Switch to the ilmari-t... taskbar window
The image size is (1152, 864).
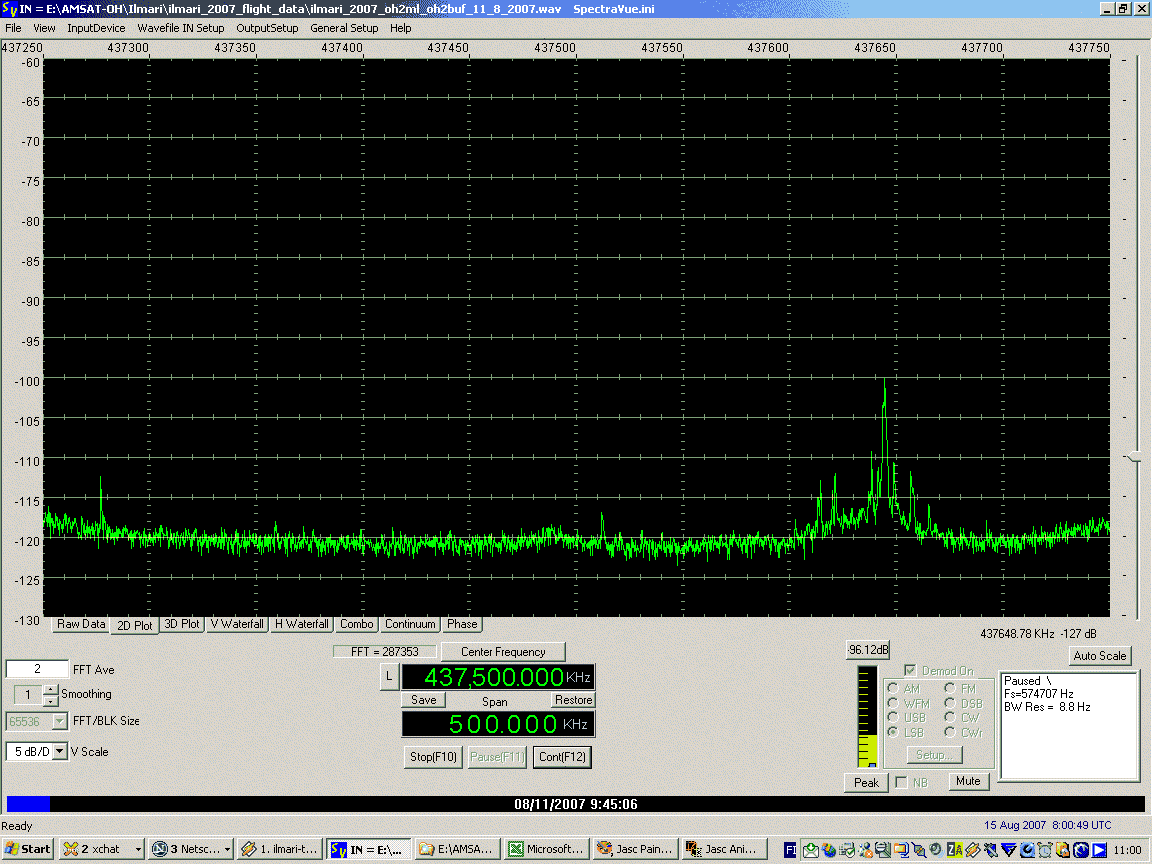280,849
